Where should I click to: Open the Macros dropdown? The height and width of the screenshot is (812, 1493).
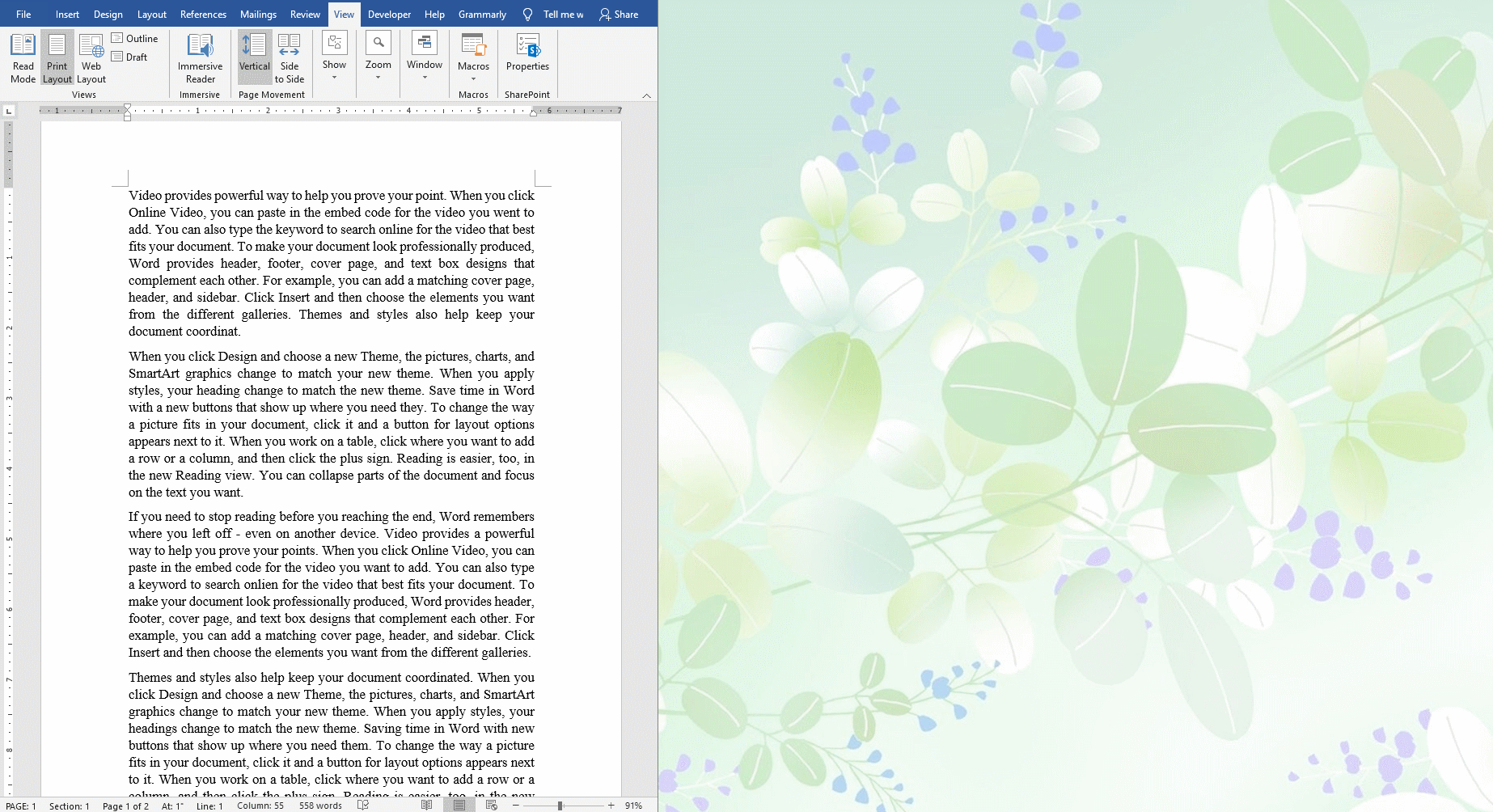pos(473,58)
